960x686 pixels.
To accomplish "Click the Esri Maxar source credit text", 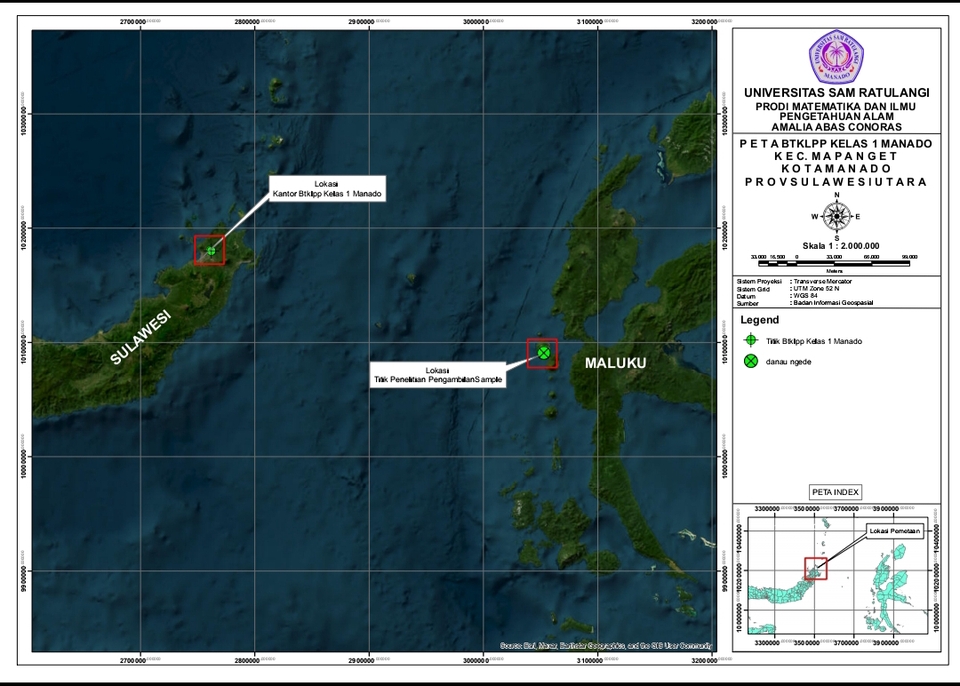I will [606, 646].
